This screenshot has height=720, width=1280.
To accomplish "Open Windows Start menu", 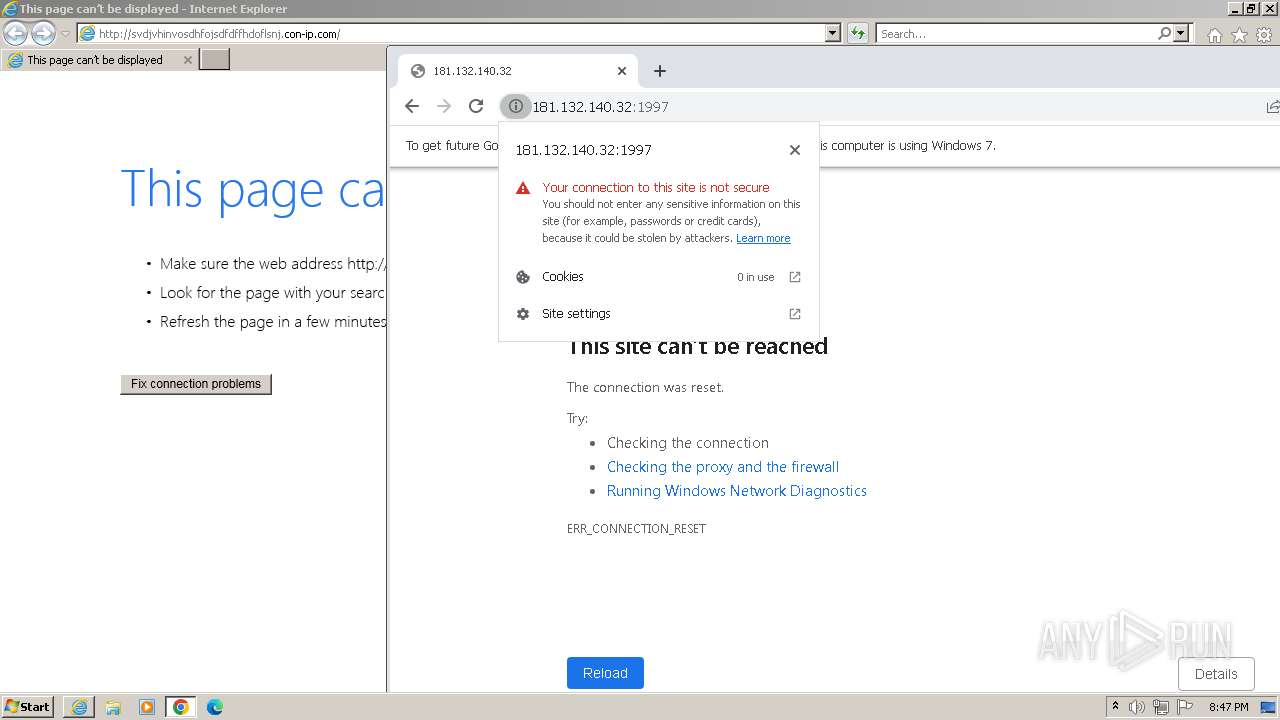I will click(27, 707).
